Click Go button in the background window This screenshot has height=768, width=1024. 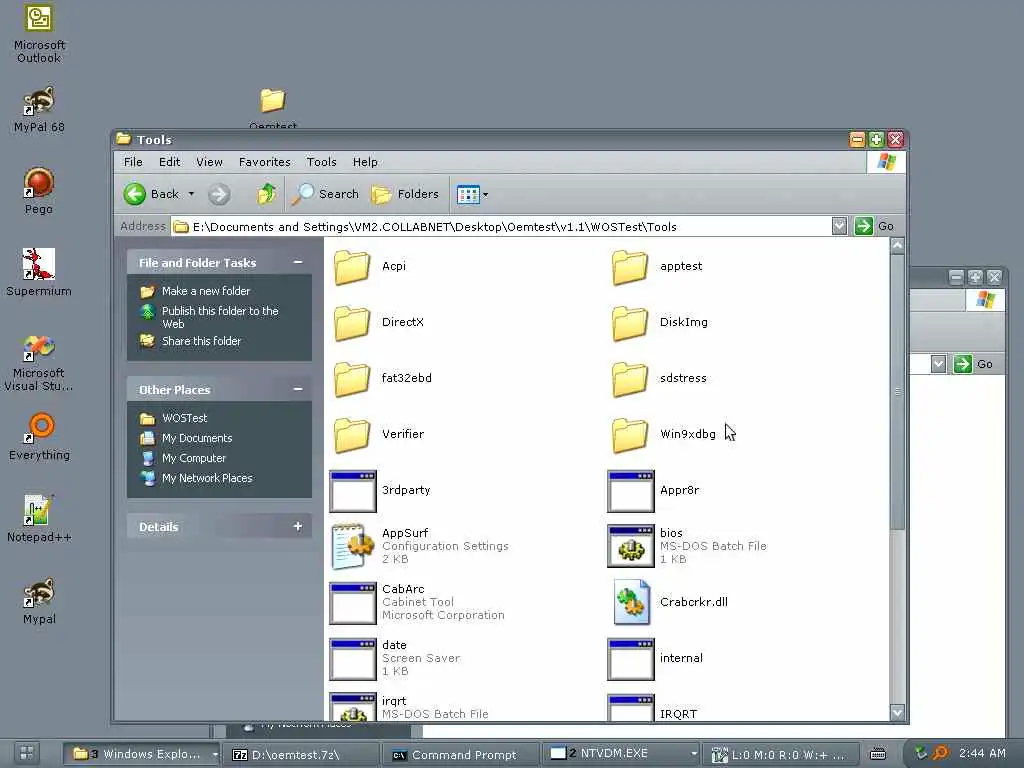pos(974,364)
